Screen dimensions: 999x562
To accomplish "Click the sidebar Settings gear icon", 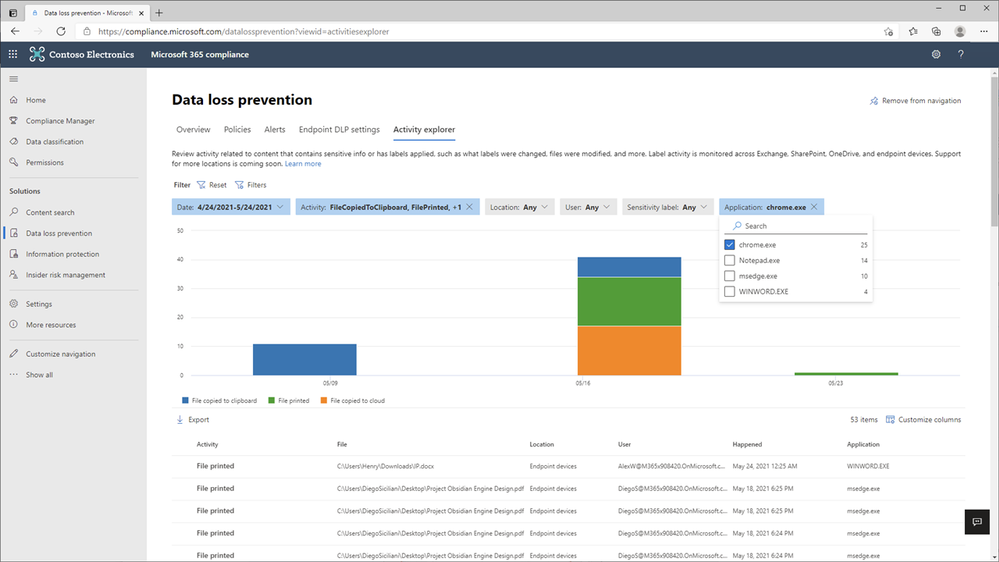I will click(14, 304).
